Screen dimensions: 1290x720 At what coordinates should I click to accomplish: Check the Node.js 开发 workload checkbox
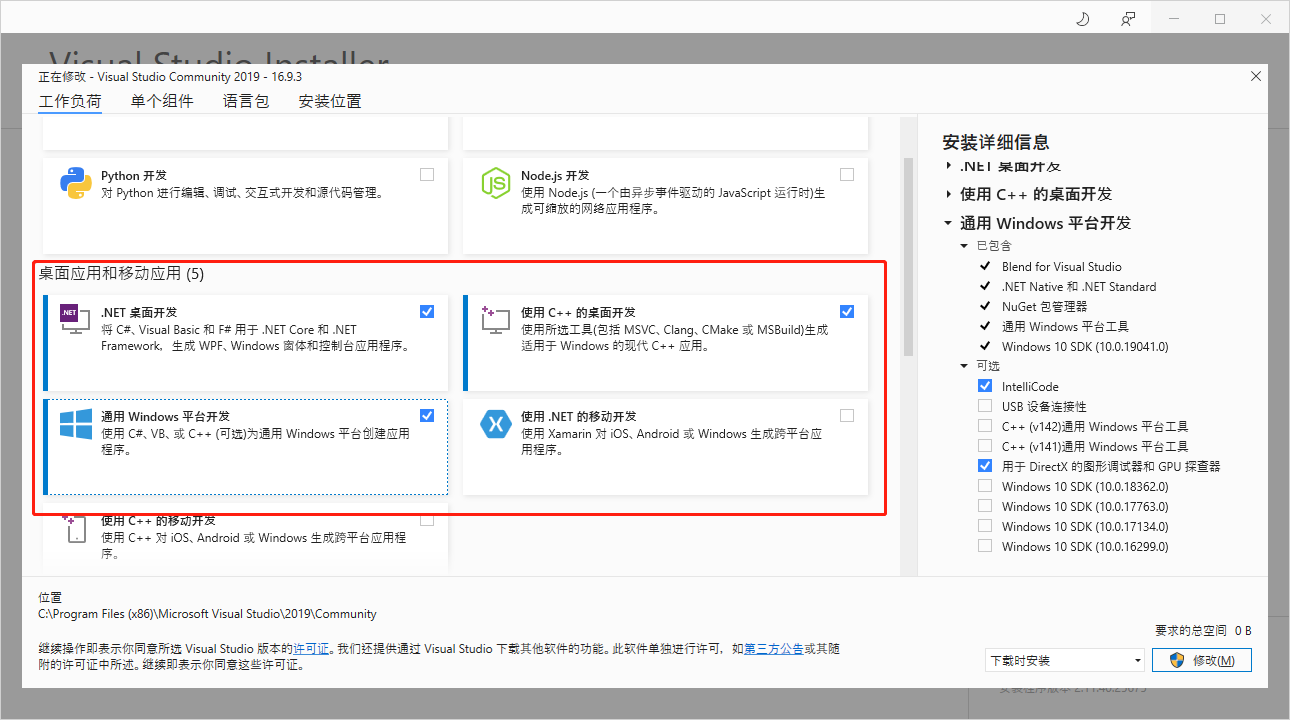[847, 174]
